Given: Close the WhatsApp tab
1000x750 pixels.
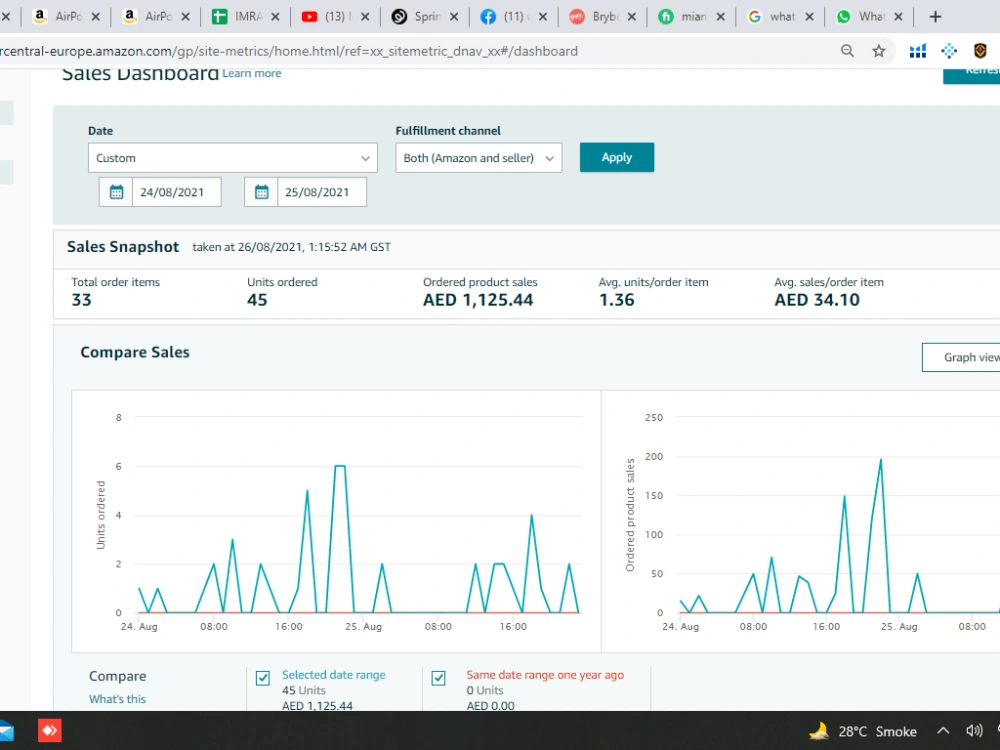Looking at the screenshot, I should point(898,17).
